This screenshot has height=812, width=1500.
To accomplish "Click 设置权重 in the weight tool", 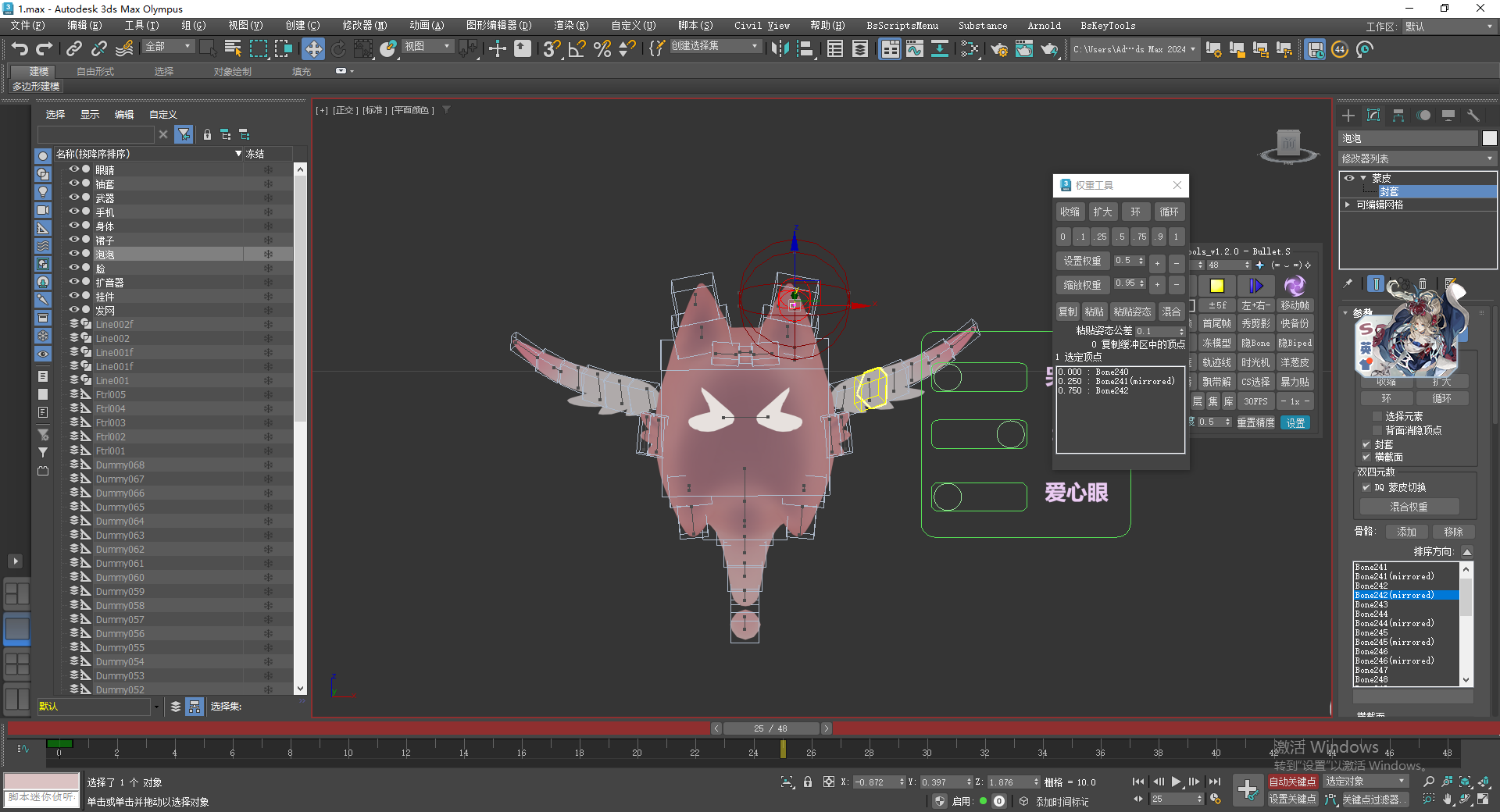I will pos(1082,261).
